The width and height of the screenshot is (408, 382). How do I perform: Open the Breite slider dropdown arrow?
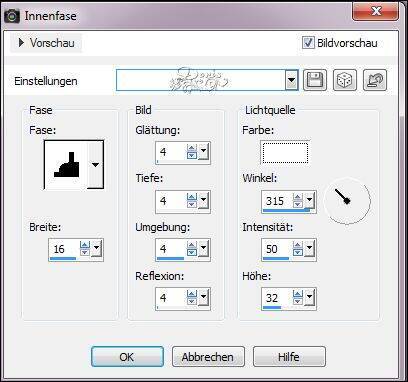click(x=96, y=248)
